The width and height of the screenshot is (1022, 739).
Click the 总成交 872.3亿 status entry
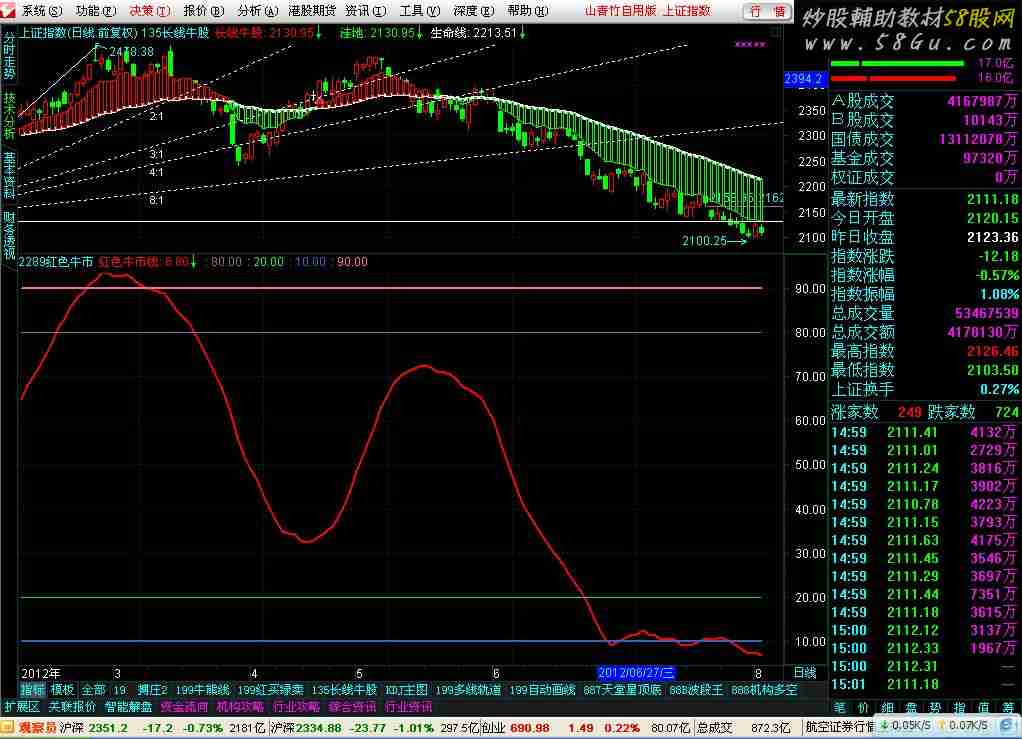pos(743,727)
